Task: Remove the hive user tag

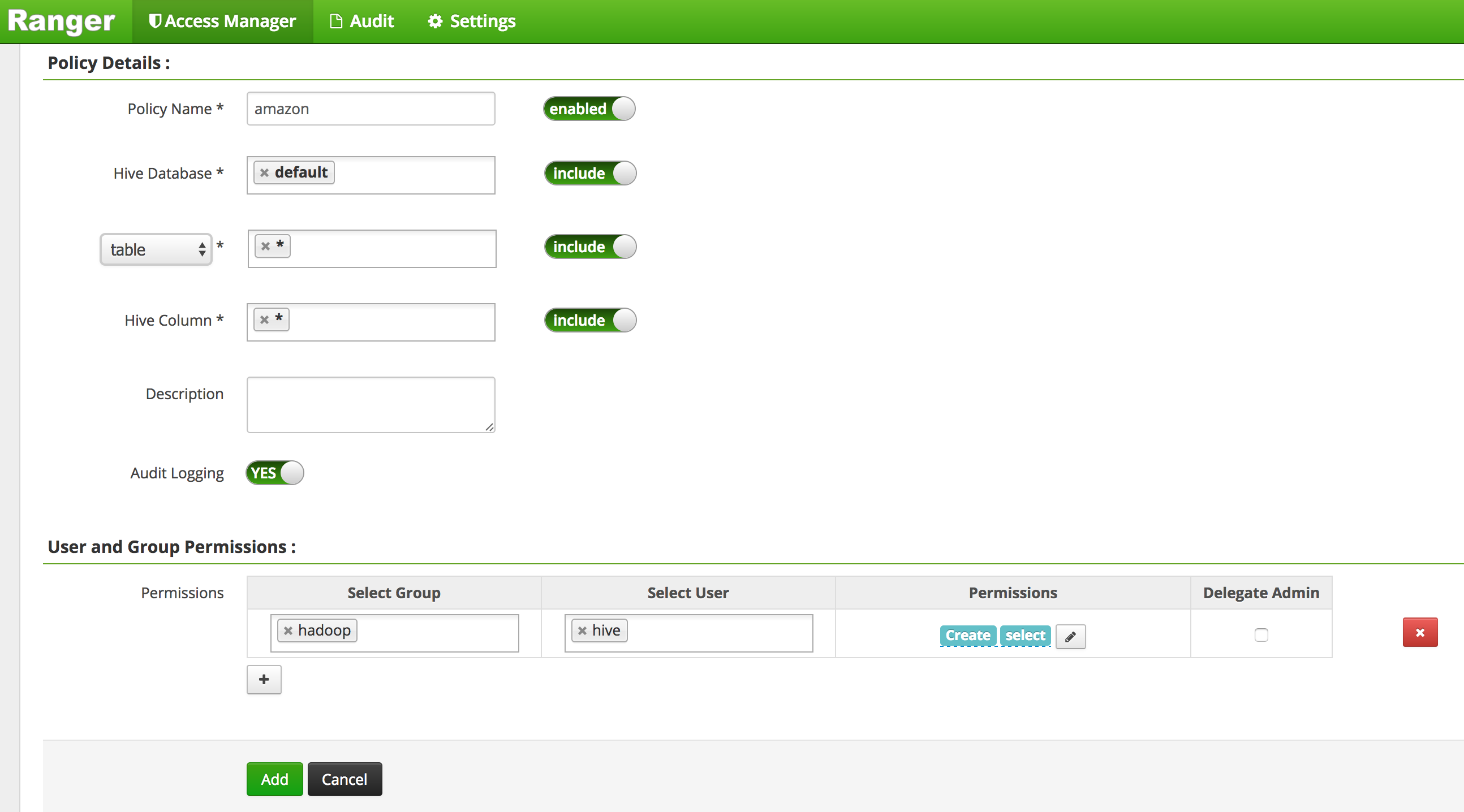Action: point(582,630)
